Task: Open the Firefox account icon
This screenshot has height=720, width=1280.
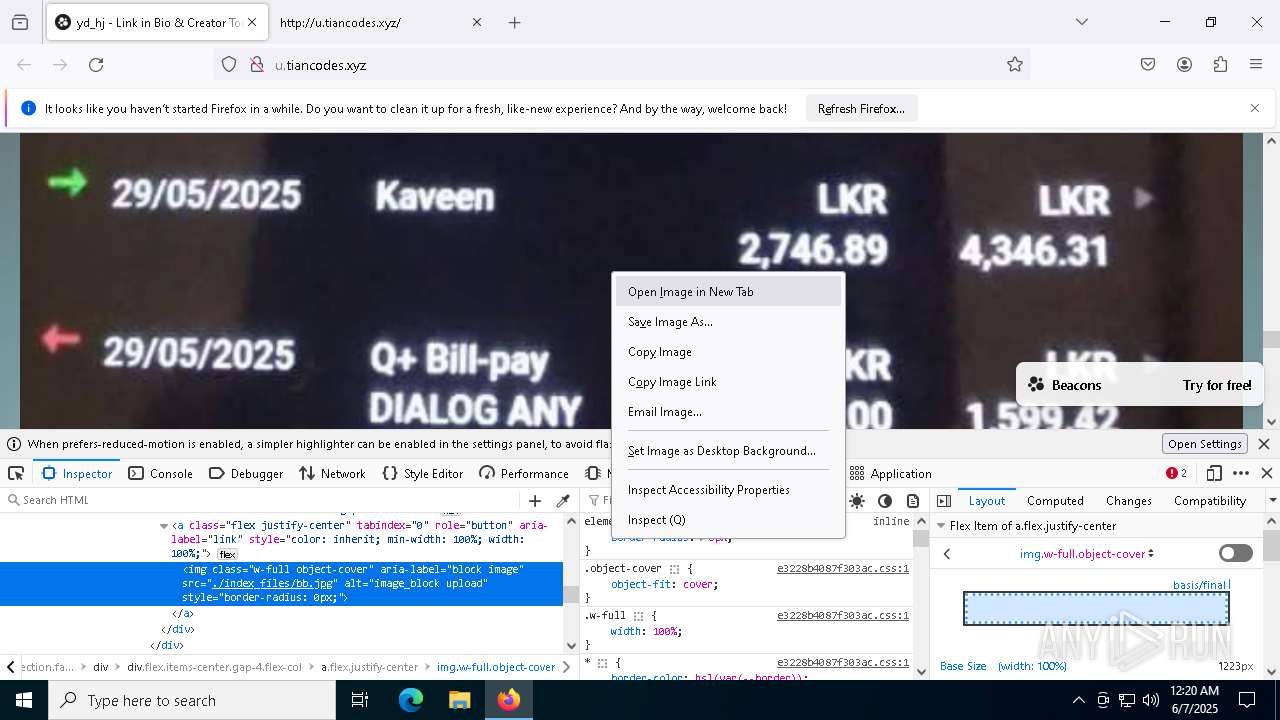Action: coord(1184,65)
